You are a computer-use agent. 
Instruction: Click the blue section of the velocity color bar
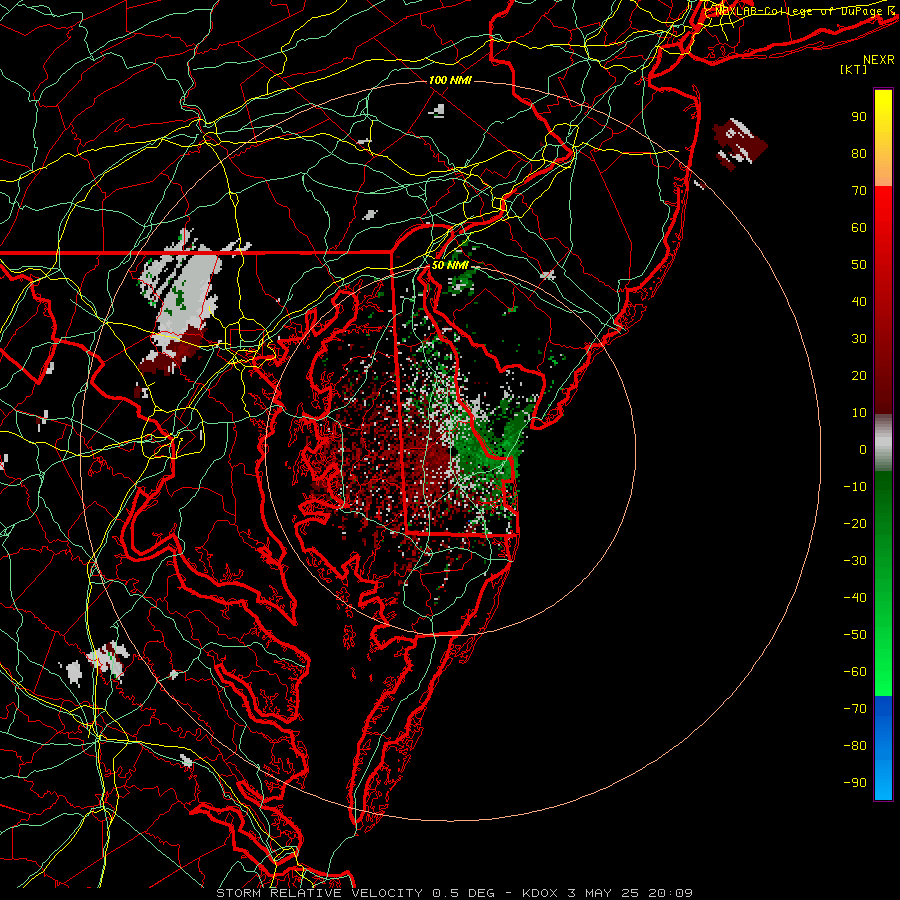[x=883, y=748]
